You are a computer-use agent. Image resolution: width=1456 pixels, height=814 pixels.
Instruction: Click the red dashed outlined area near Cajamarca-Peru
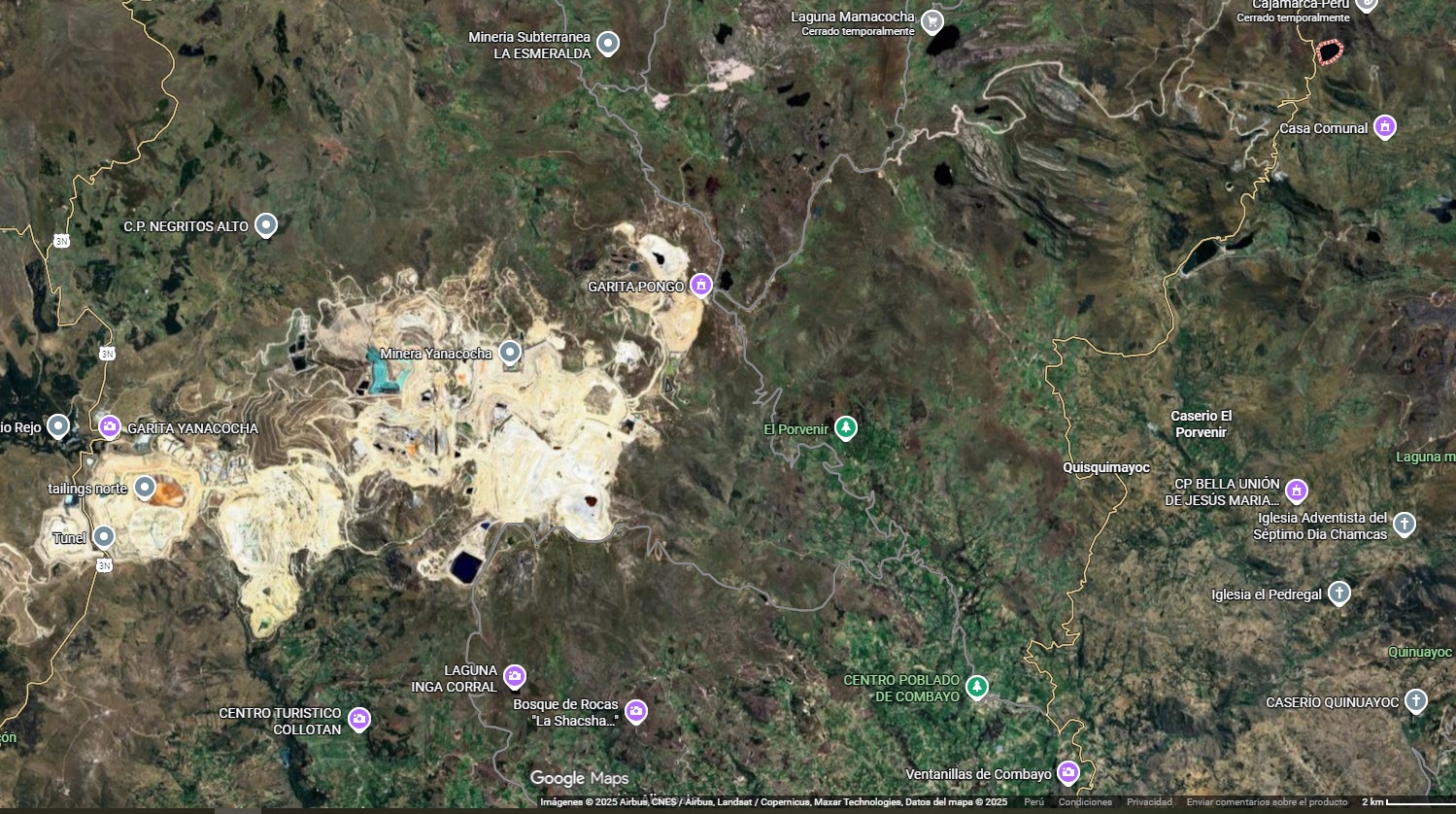[x=1328, y=51]
